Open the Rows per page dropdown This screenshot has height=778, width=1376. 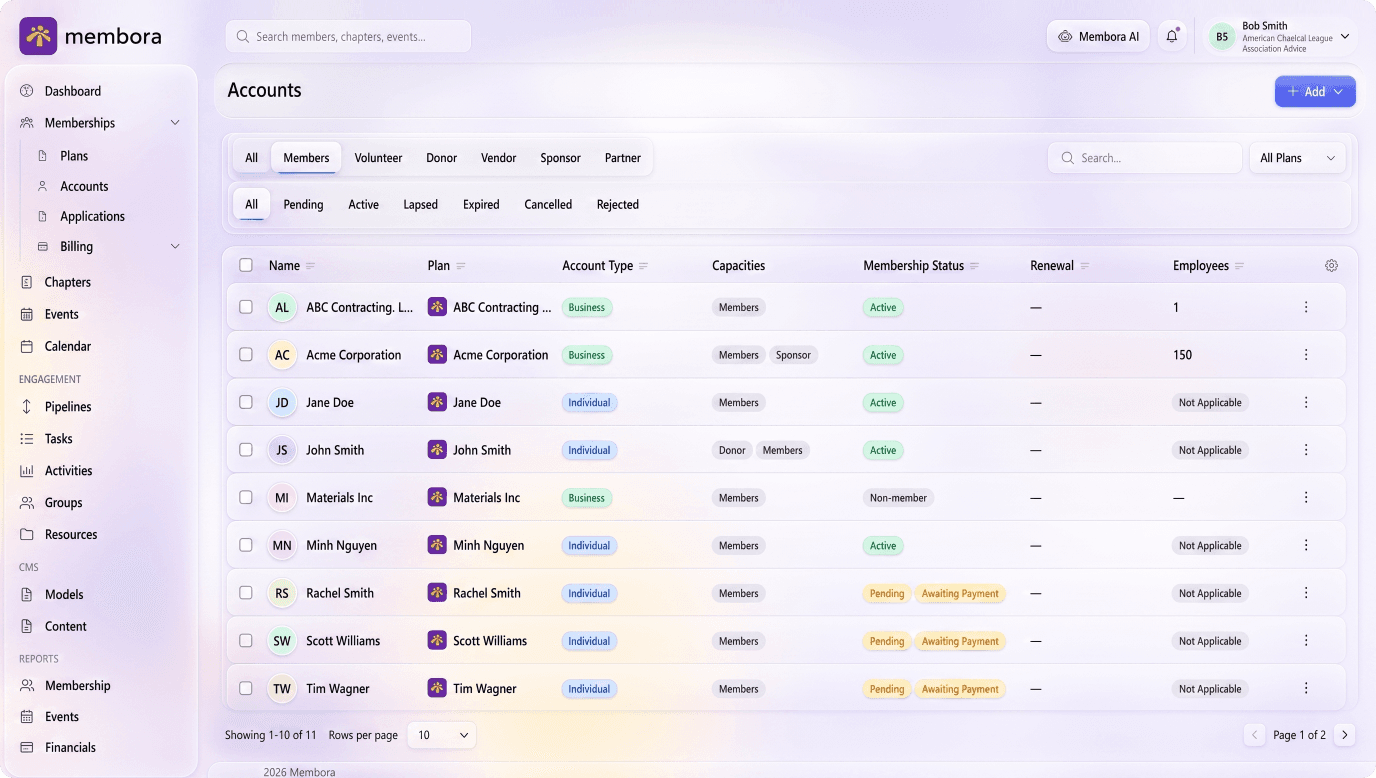pos(443,735)
